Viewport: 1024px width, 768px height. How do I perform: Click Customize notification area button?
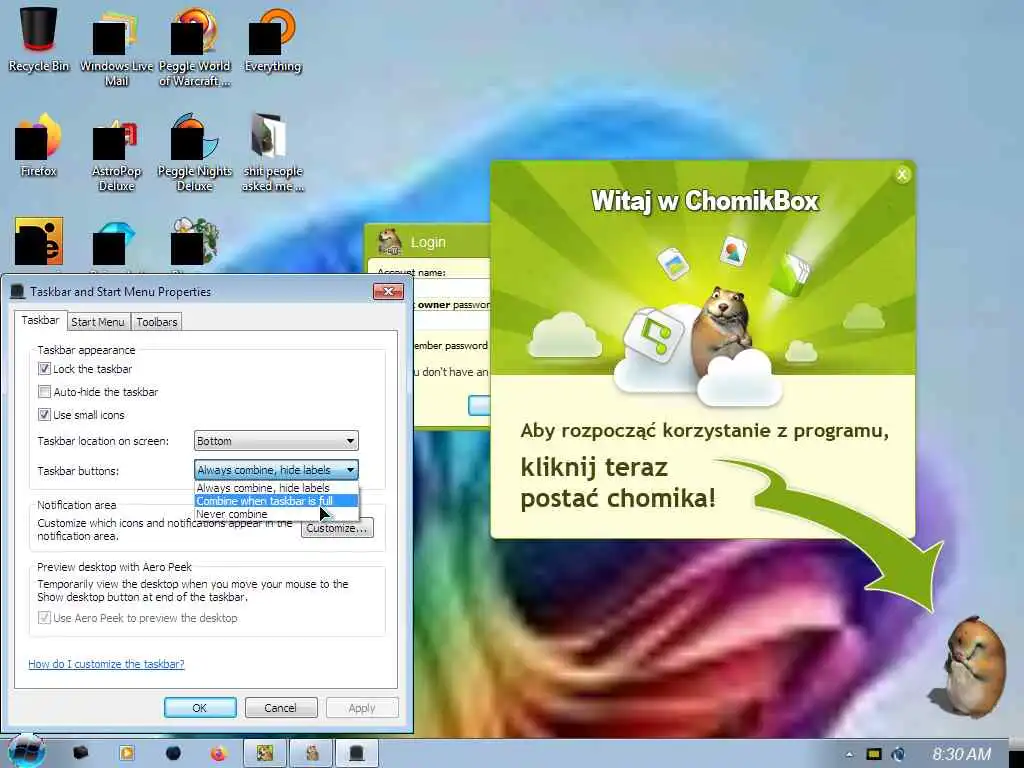(x=338, y=528)
